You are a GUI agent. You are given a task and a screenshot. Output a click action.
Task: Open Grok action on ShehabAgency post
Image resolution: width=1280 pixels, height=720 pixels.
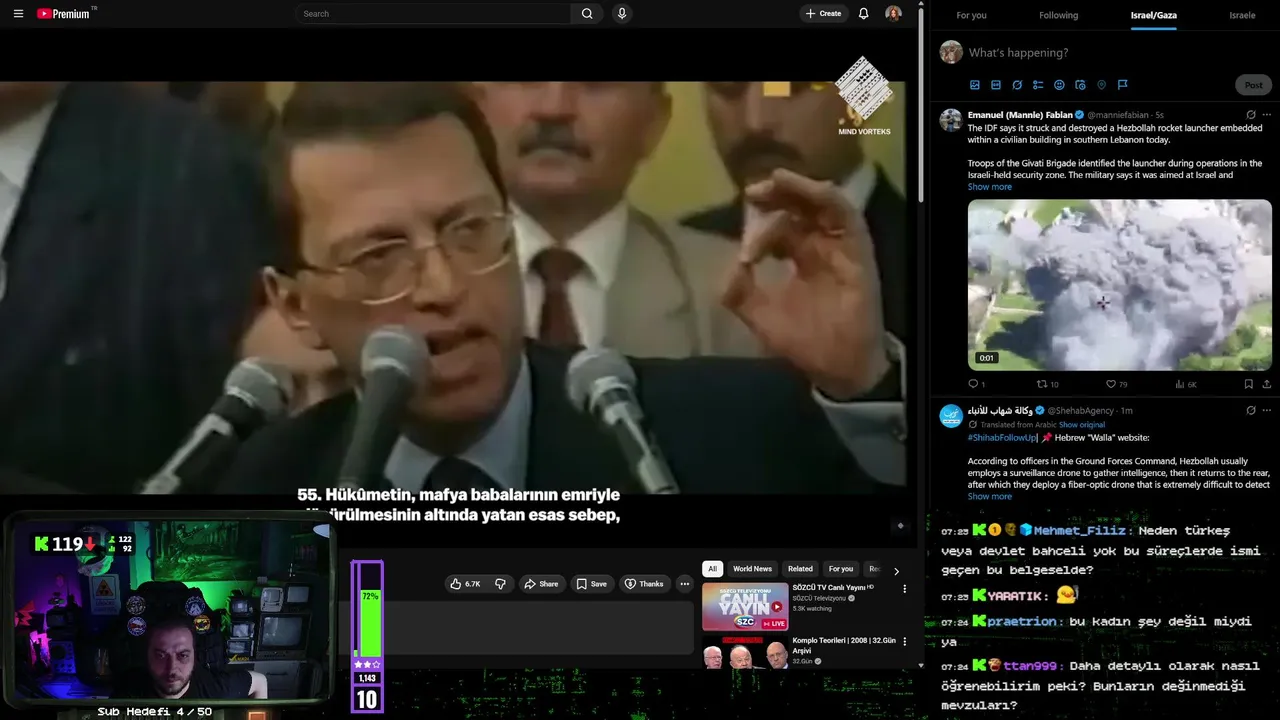pos(1251,410)
